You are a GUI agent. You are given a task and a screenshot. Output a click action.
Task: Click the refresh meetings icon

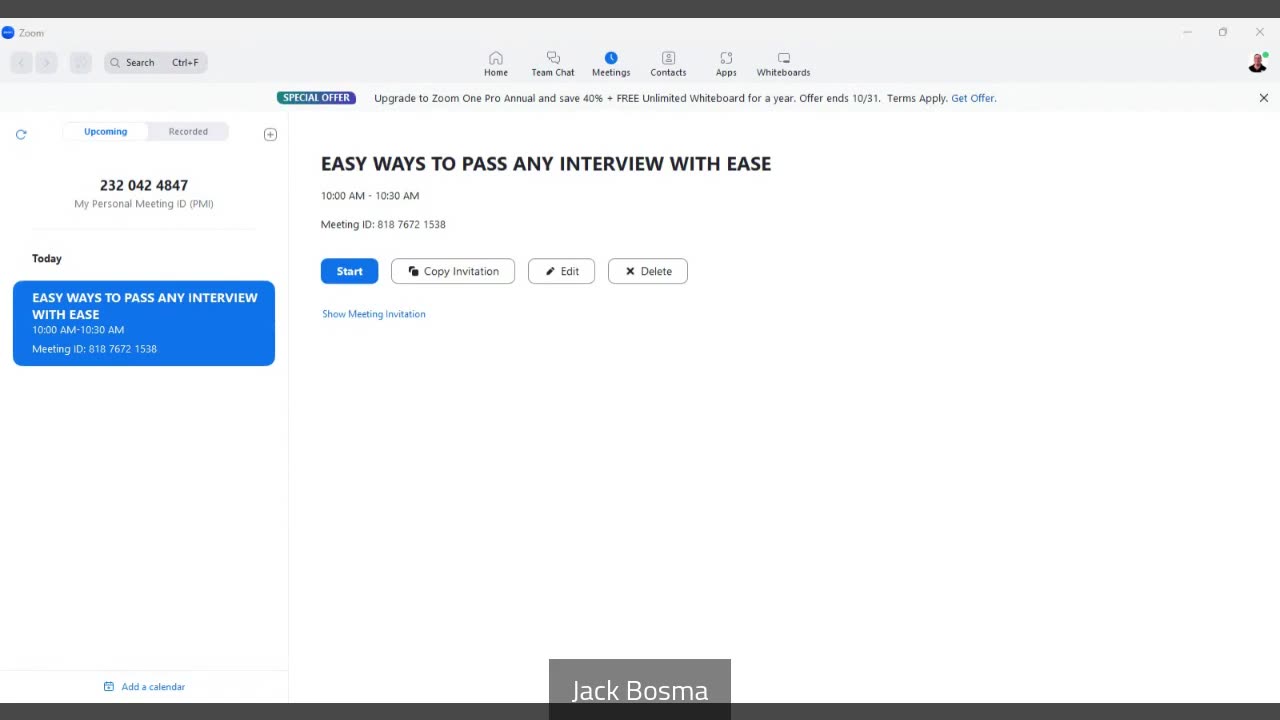point(21,134)
